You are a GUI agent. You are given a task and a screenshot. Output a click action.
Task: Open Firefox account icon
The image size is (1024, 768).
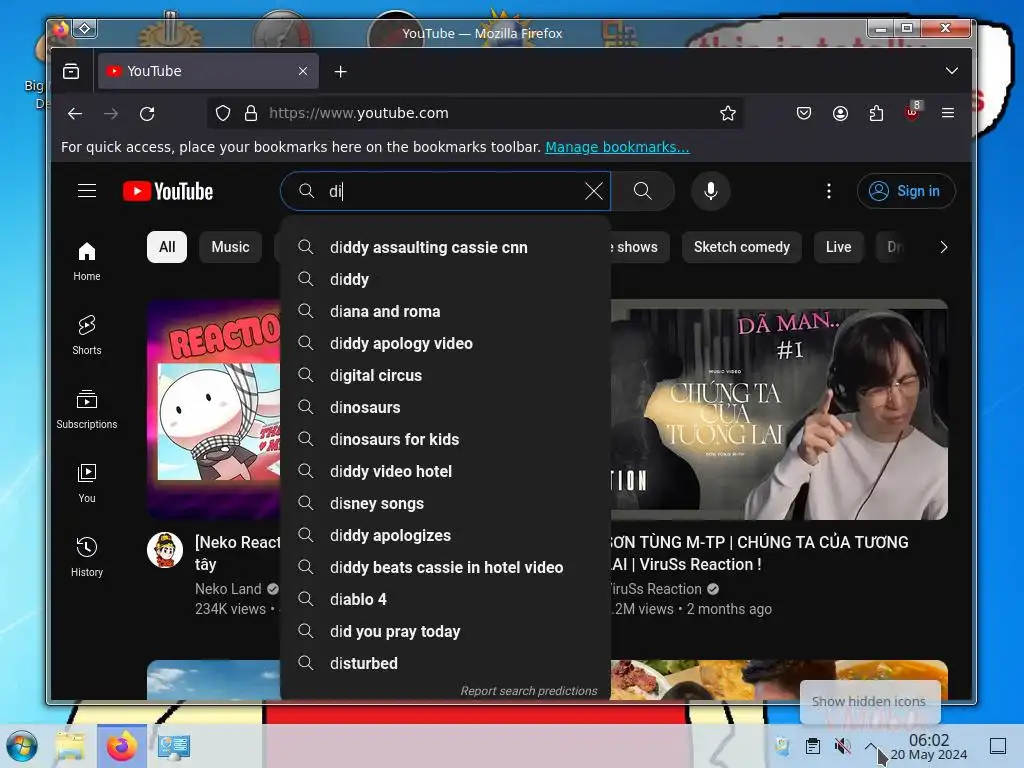tap(840, 114)
